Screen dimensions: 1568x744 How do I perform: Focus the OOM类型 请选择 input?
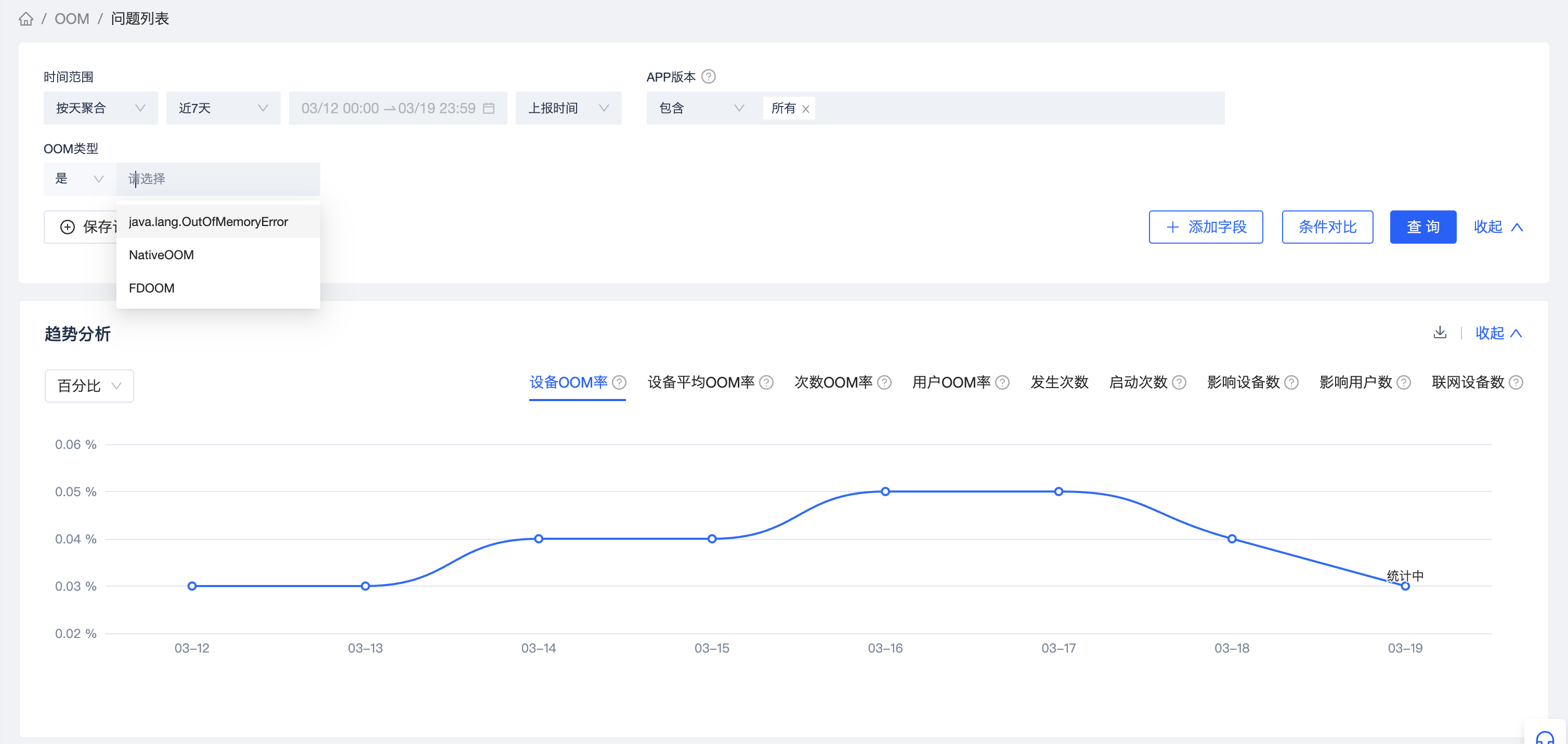tap(218, 179)
